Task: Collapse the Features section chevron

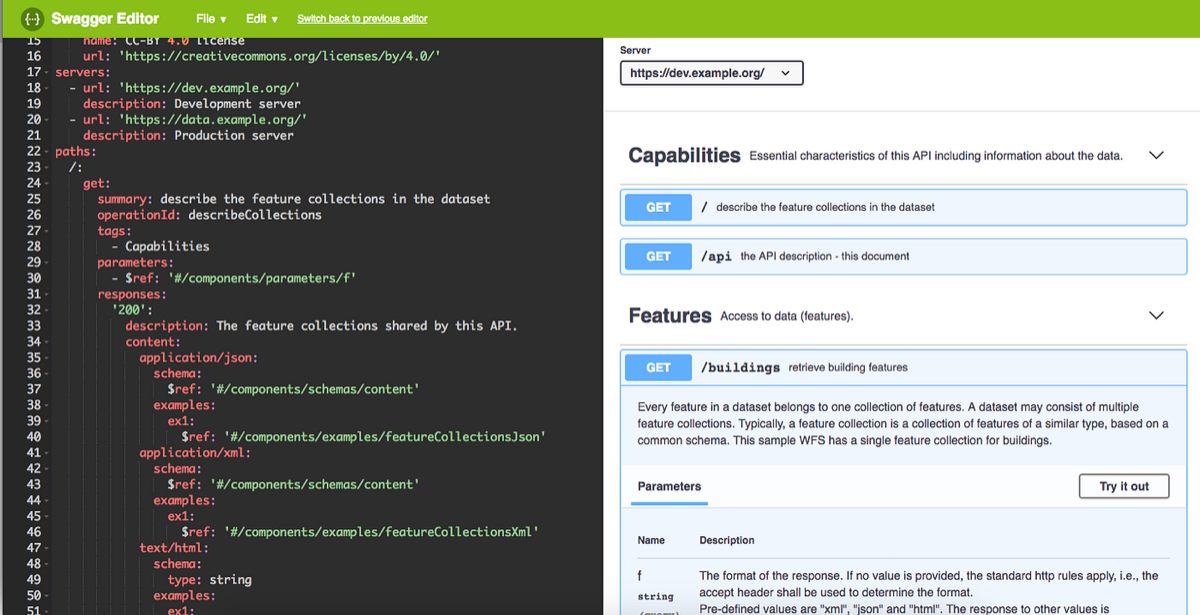Action: coord(1157,316)
